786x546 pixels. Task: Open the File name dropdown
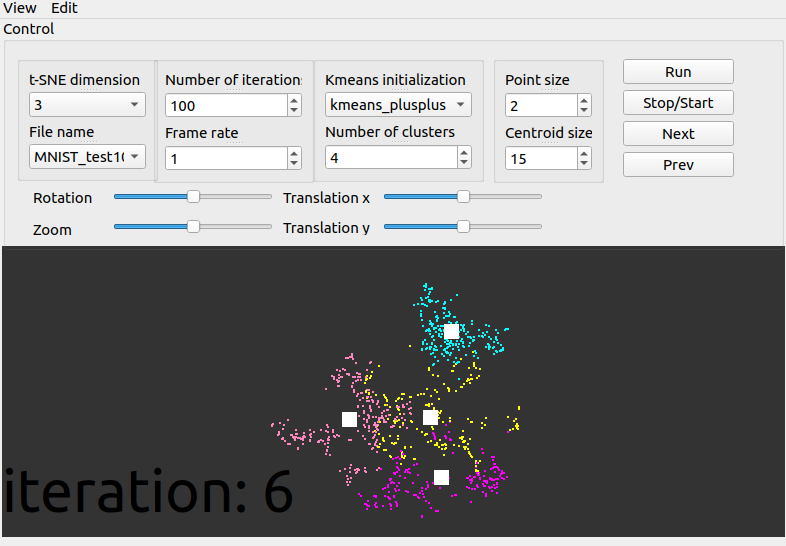[88, 157]
